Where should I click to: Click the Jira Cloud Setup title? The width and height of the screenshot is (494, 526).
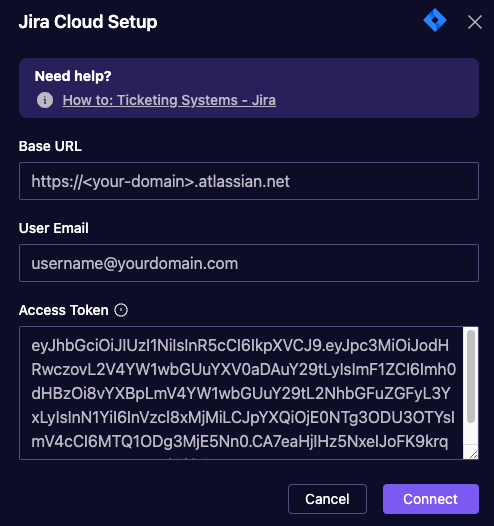pyautogui.click(x=88, y=22)
